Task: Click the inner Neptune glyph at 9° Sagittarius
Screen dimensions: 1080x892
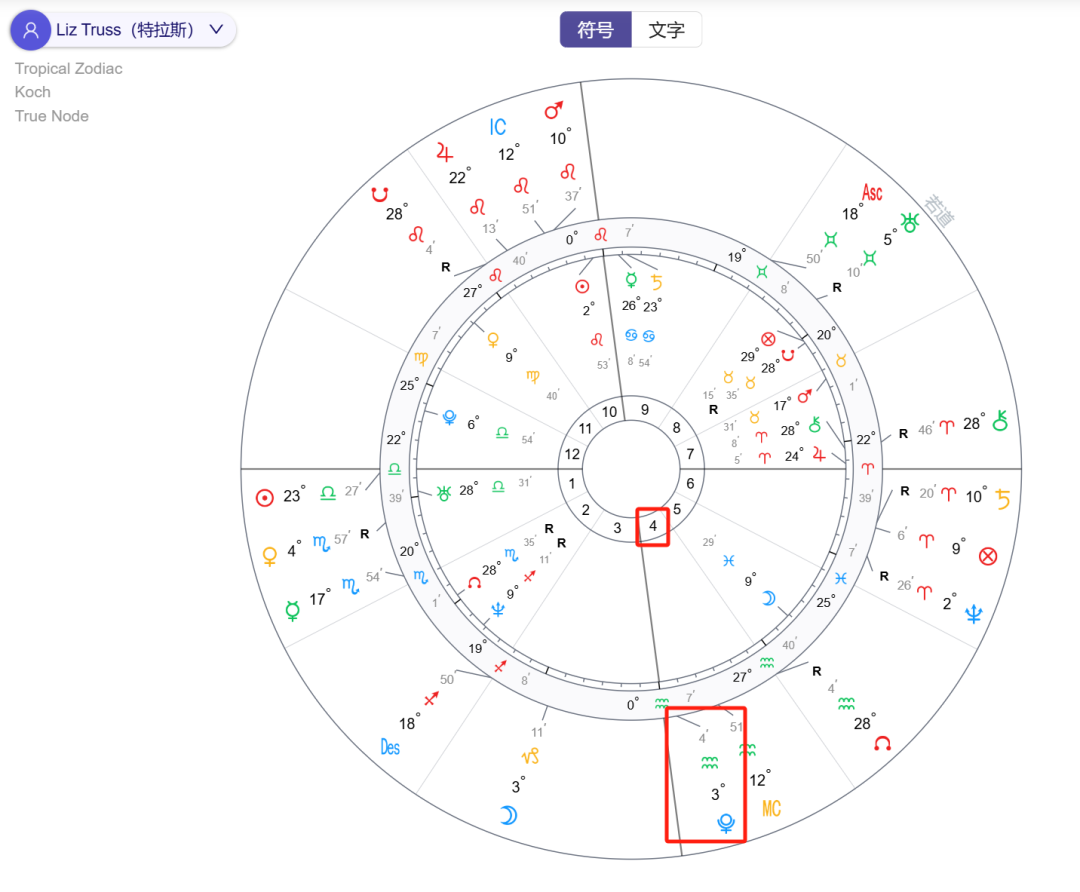Action: (497, 610)
